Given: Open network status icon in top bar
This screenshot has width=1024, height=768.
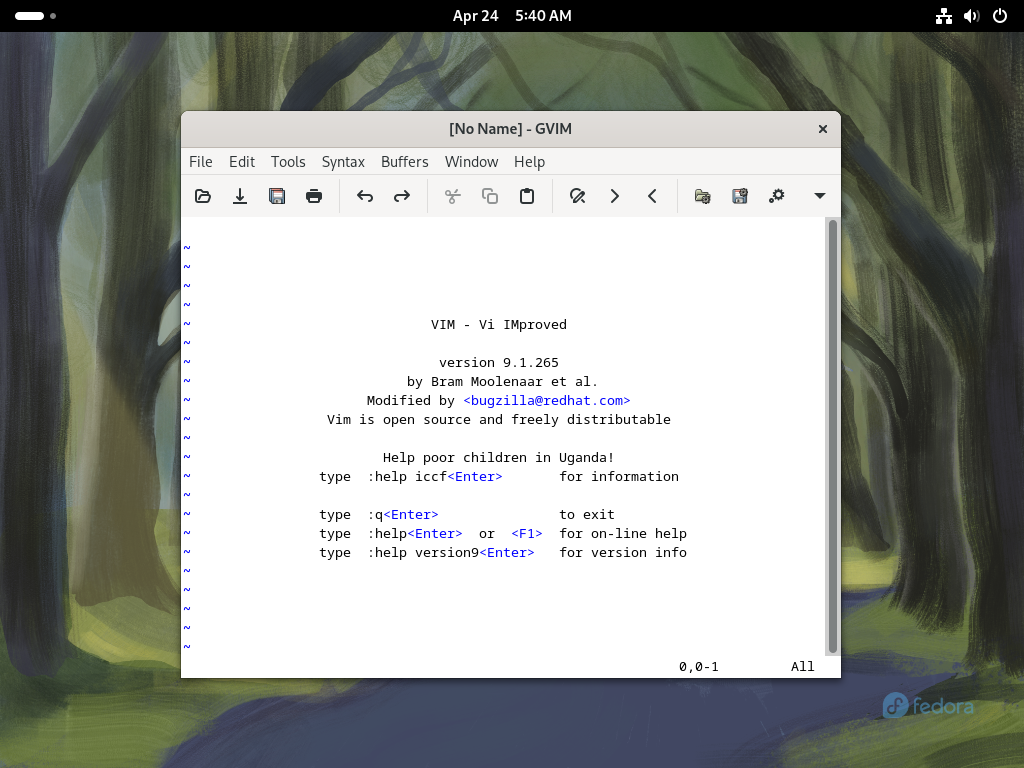Looking at the screenshot, I should pos(944,16).
